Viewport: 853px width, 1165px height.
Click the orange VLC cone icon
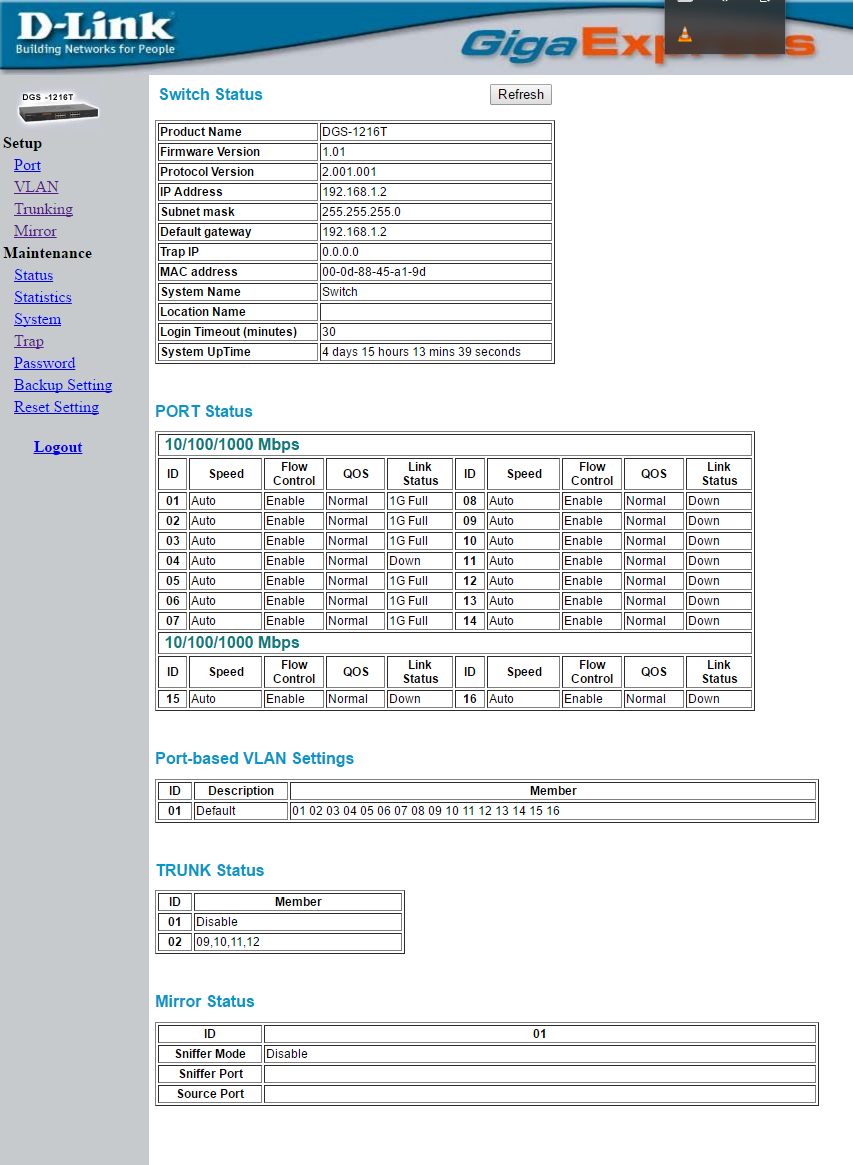click(x=685, y=34)
